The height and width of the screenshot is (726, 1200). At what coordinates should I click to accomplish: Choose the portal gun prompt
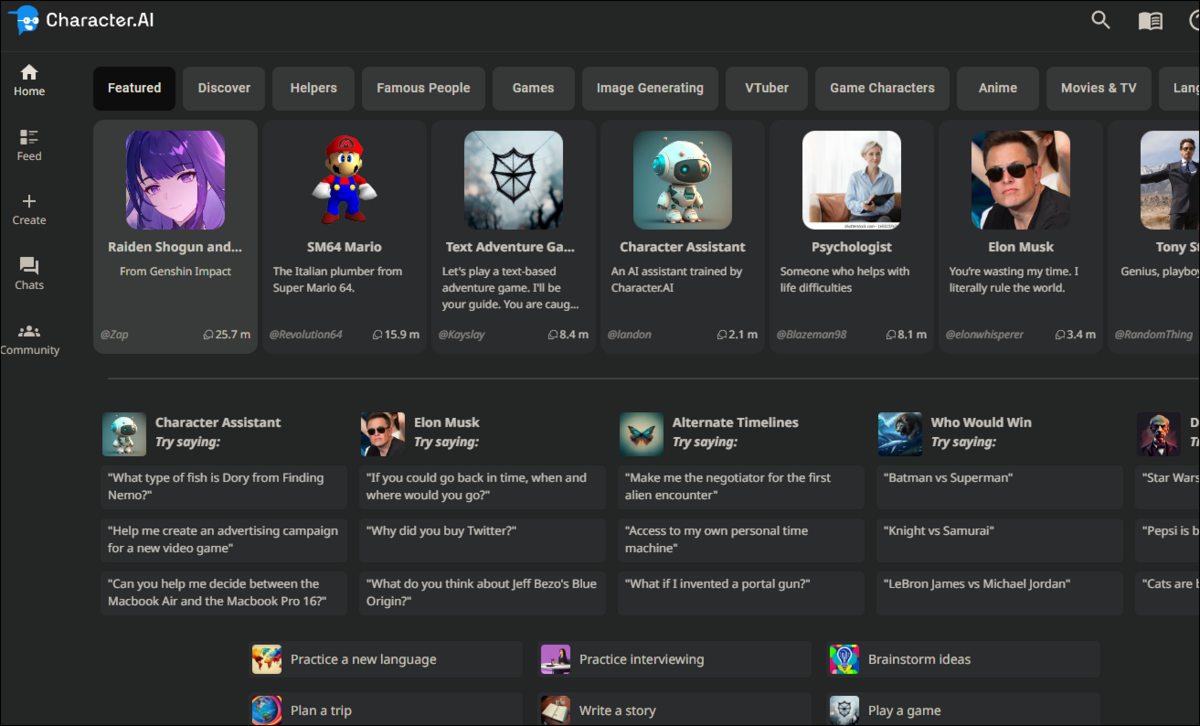click(741, 593)
